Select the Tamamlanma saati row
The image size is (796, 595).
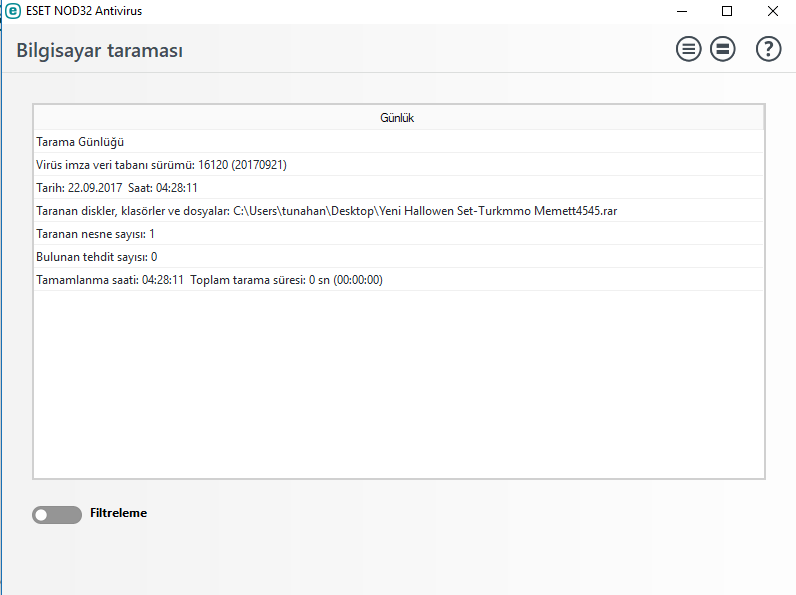(398, 280)
